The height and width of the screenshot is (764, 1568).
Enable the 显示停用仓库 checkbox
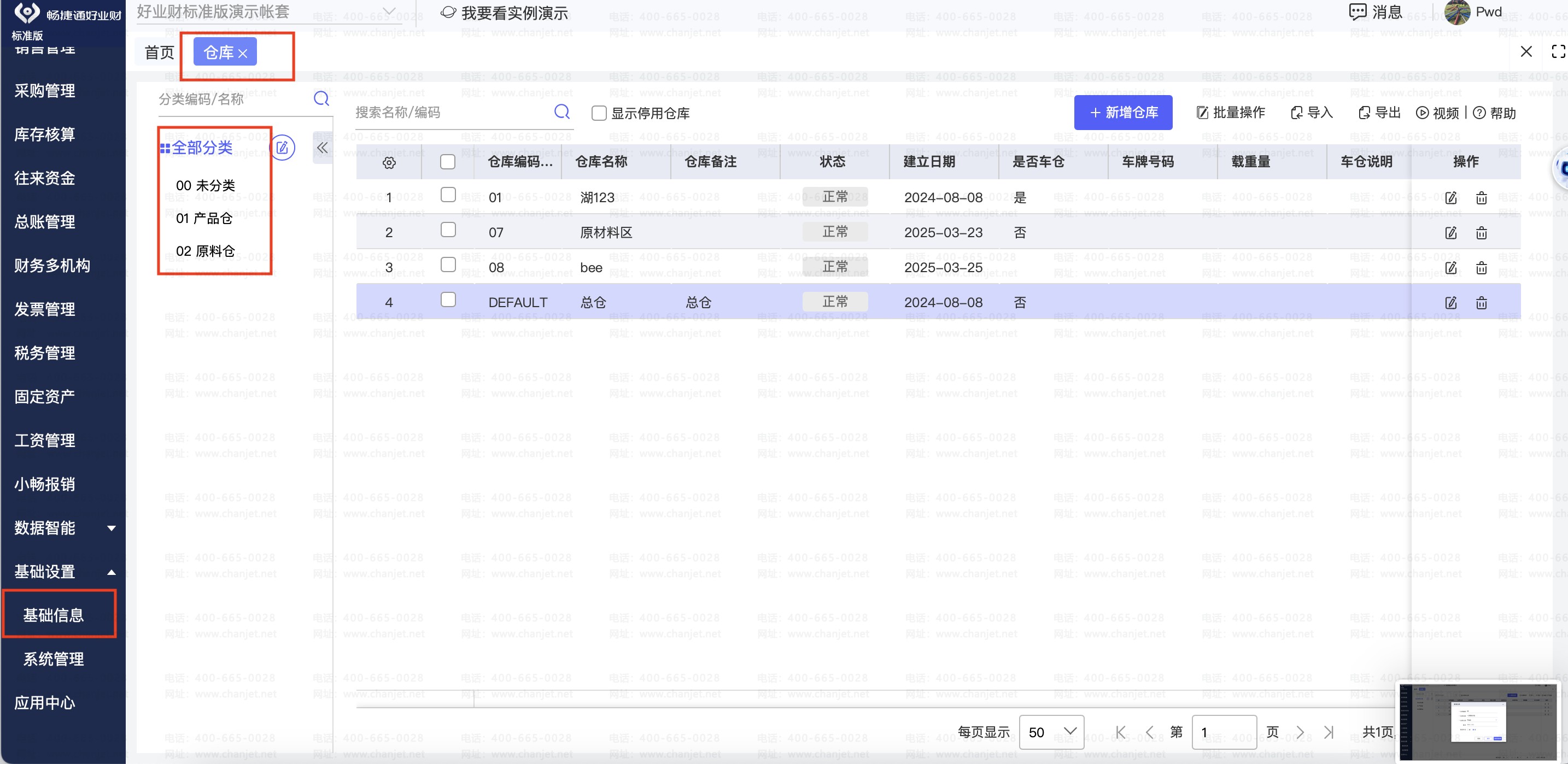tap(599, 113)
